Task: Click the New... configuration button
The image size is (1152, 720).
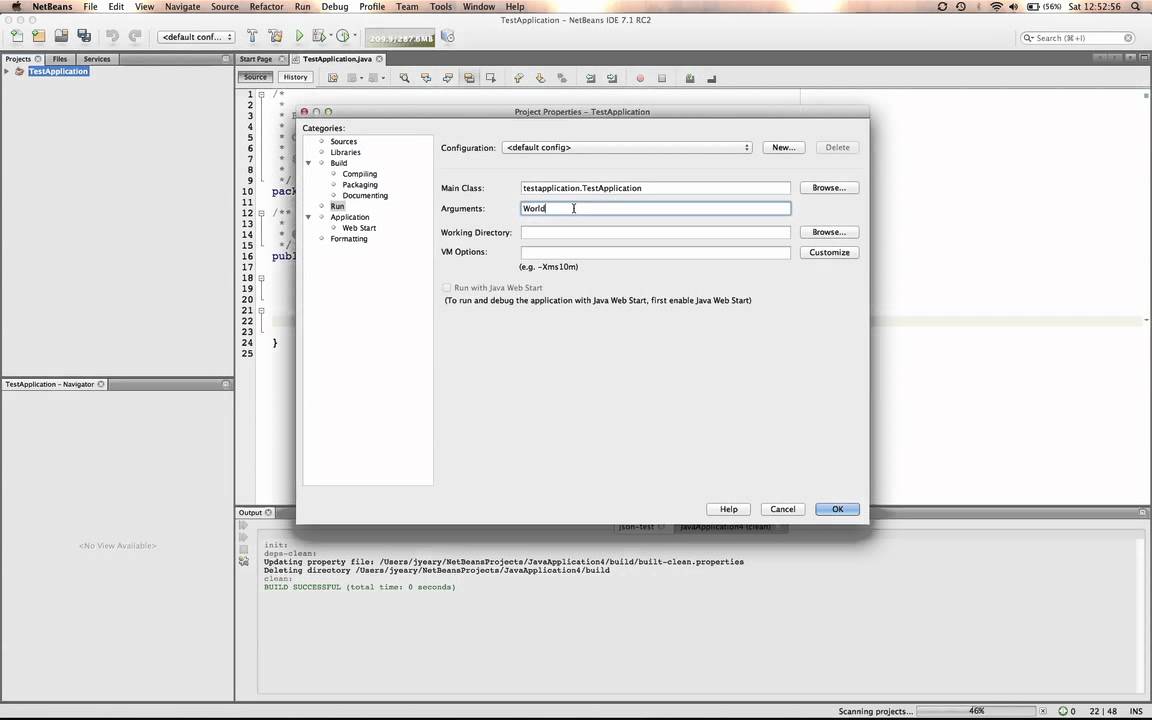Action: (784, 148)
